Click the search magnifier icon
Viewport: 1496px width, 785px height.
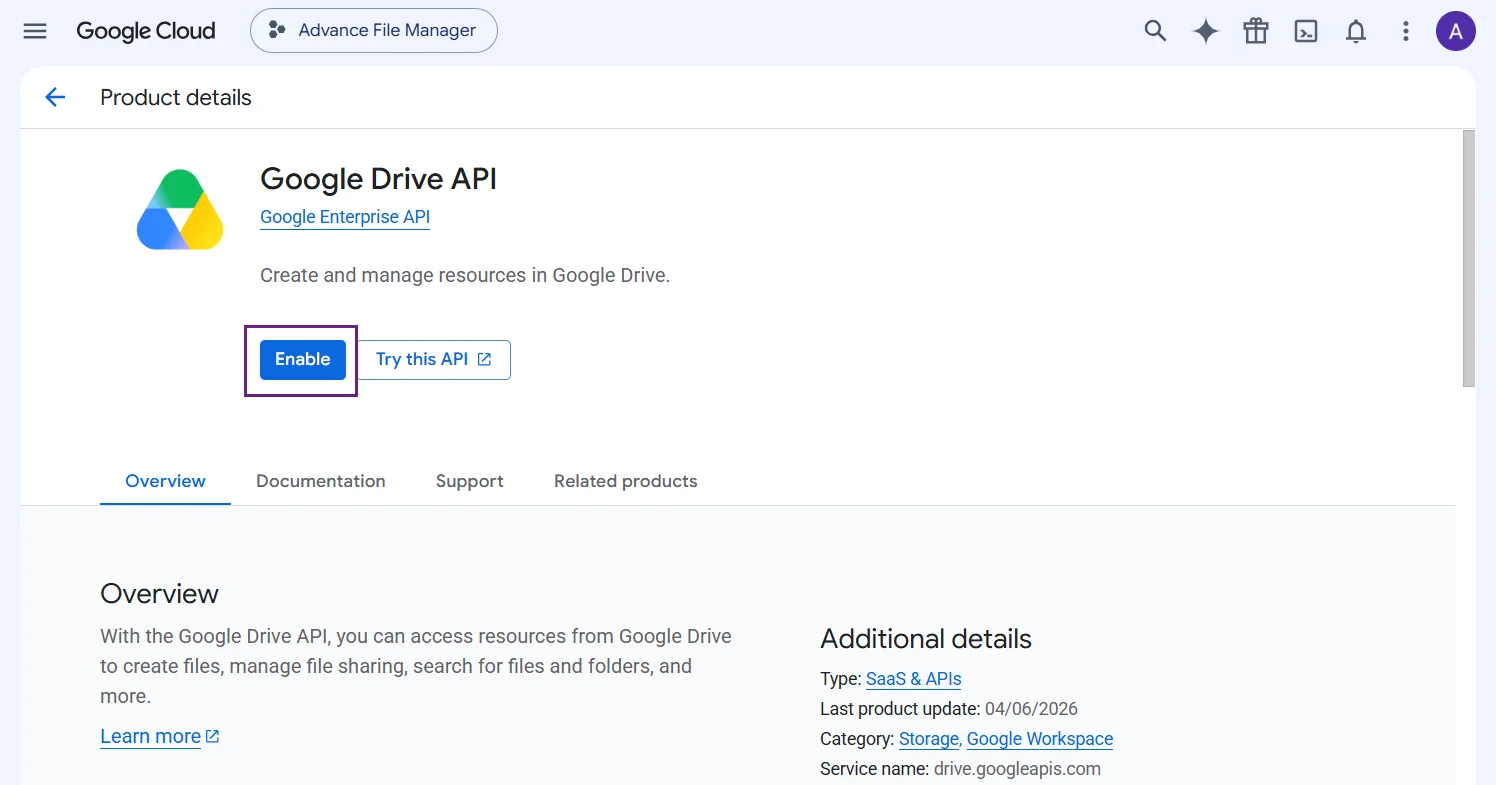pyautogui.click(x=1155, y=31)
